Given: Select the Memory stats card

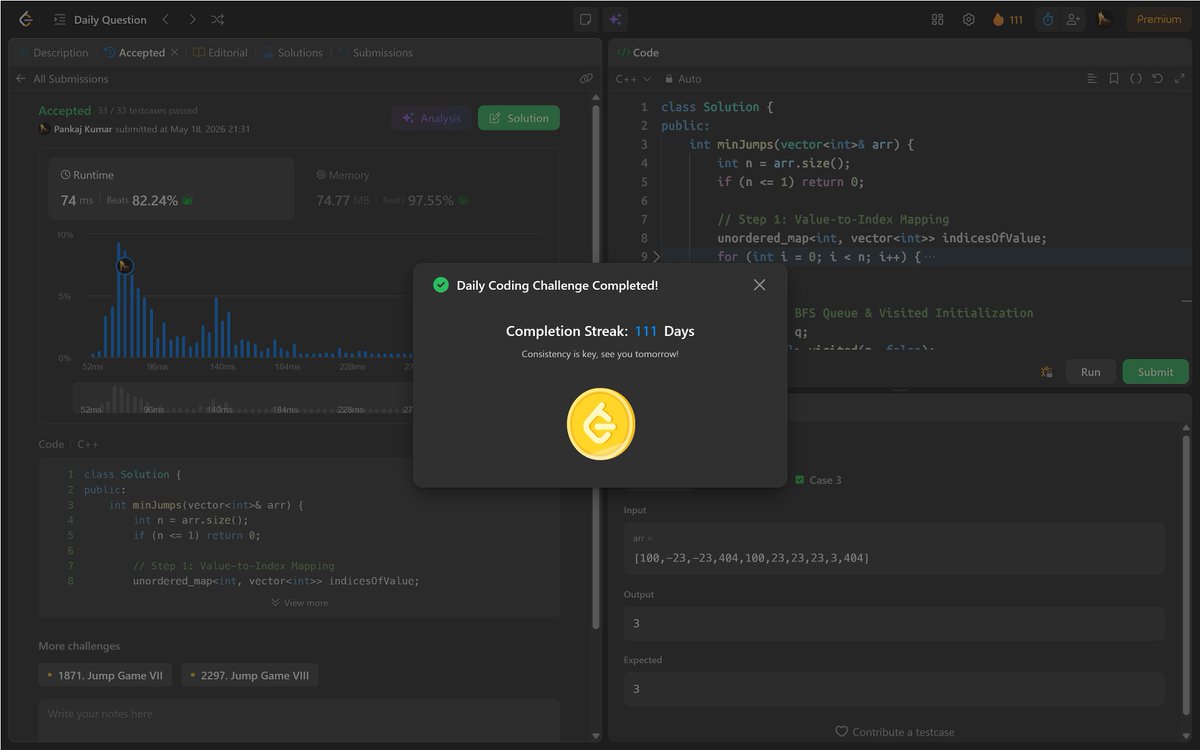Looking at the screenshot, I should point(427,188).
